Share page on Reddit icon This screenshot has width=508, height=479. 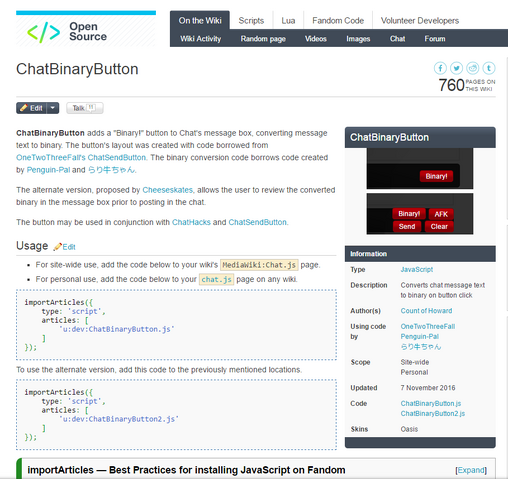[472, 68]
